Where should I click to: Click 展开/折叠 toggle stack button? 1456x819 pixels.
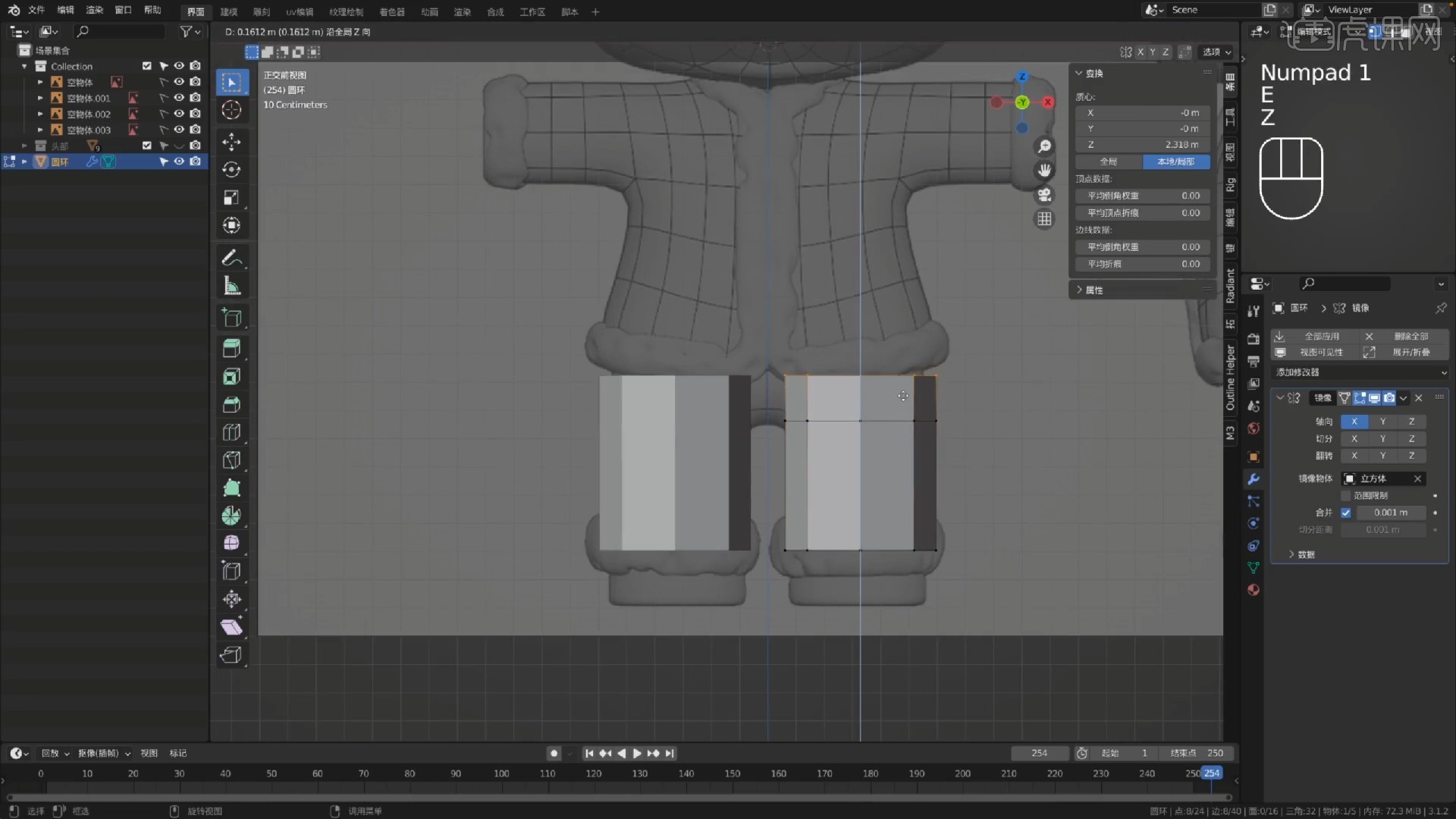tap(1404, 353)
